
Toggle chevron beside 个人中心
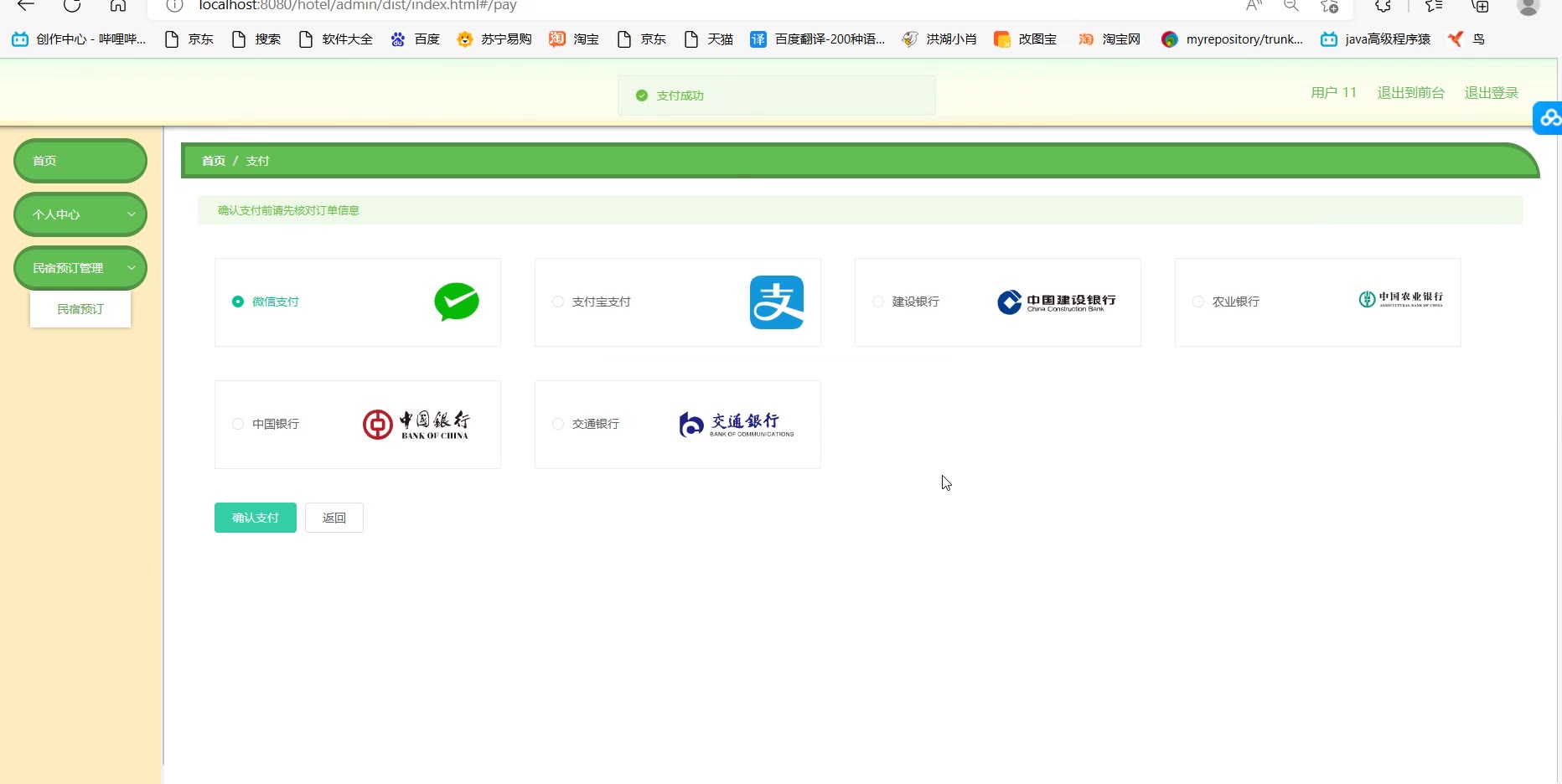pos(132,214)
